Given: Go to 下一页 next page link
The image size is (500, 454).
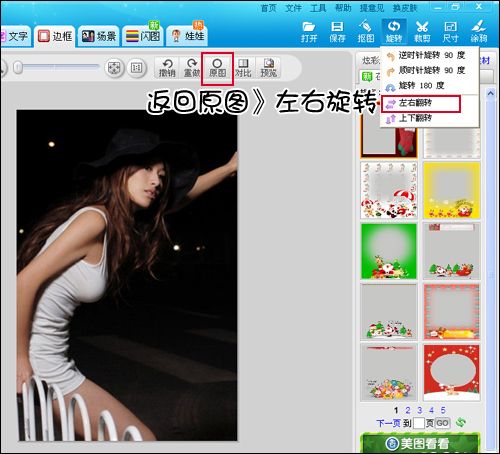Looking at the screenshot, I should [388, 423].
